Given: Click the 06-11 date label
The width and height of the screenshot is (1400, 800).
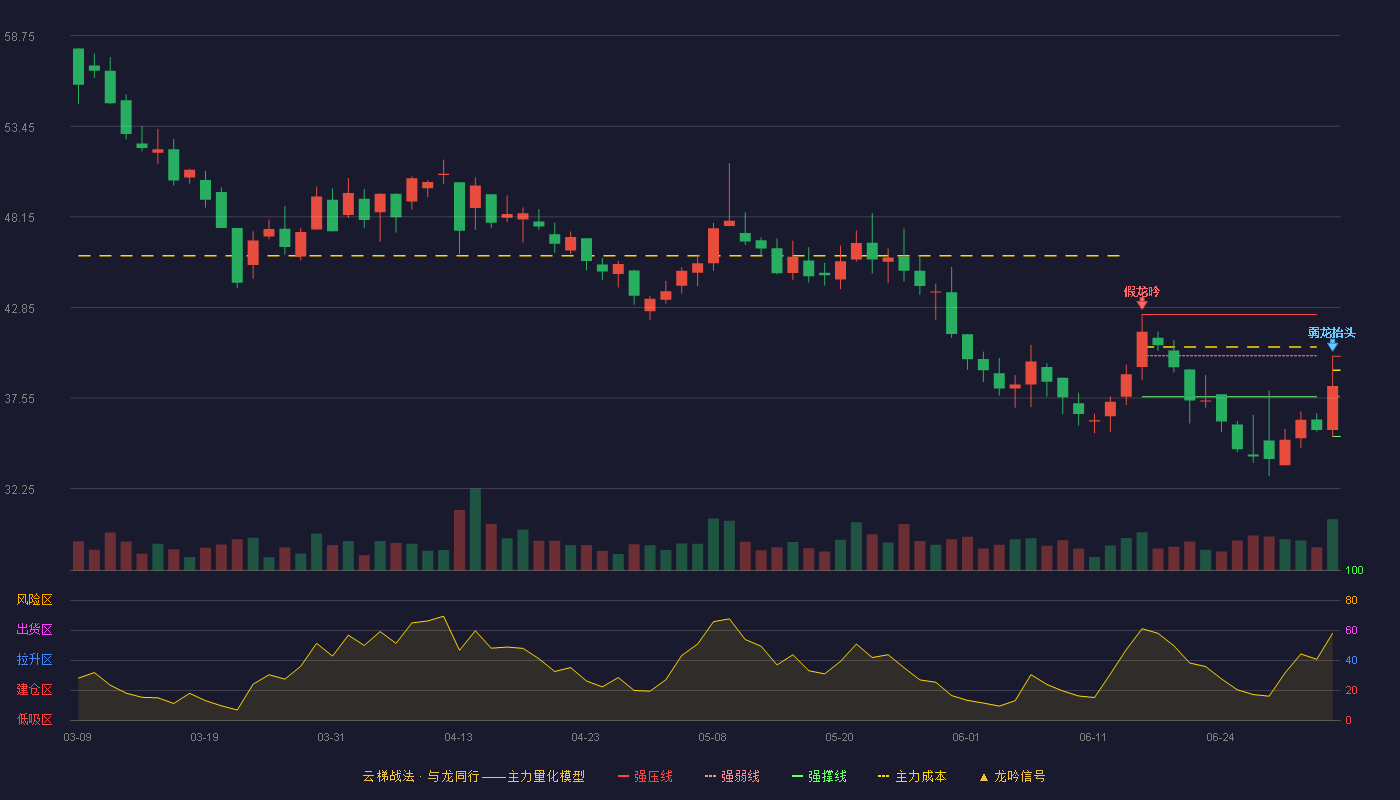Looking at the screenshot, I should point(1093,737).
